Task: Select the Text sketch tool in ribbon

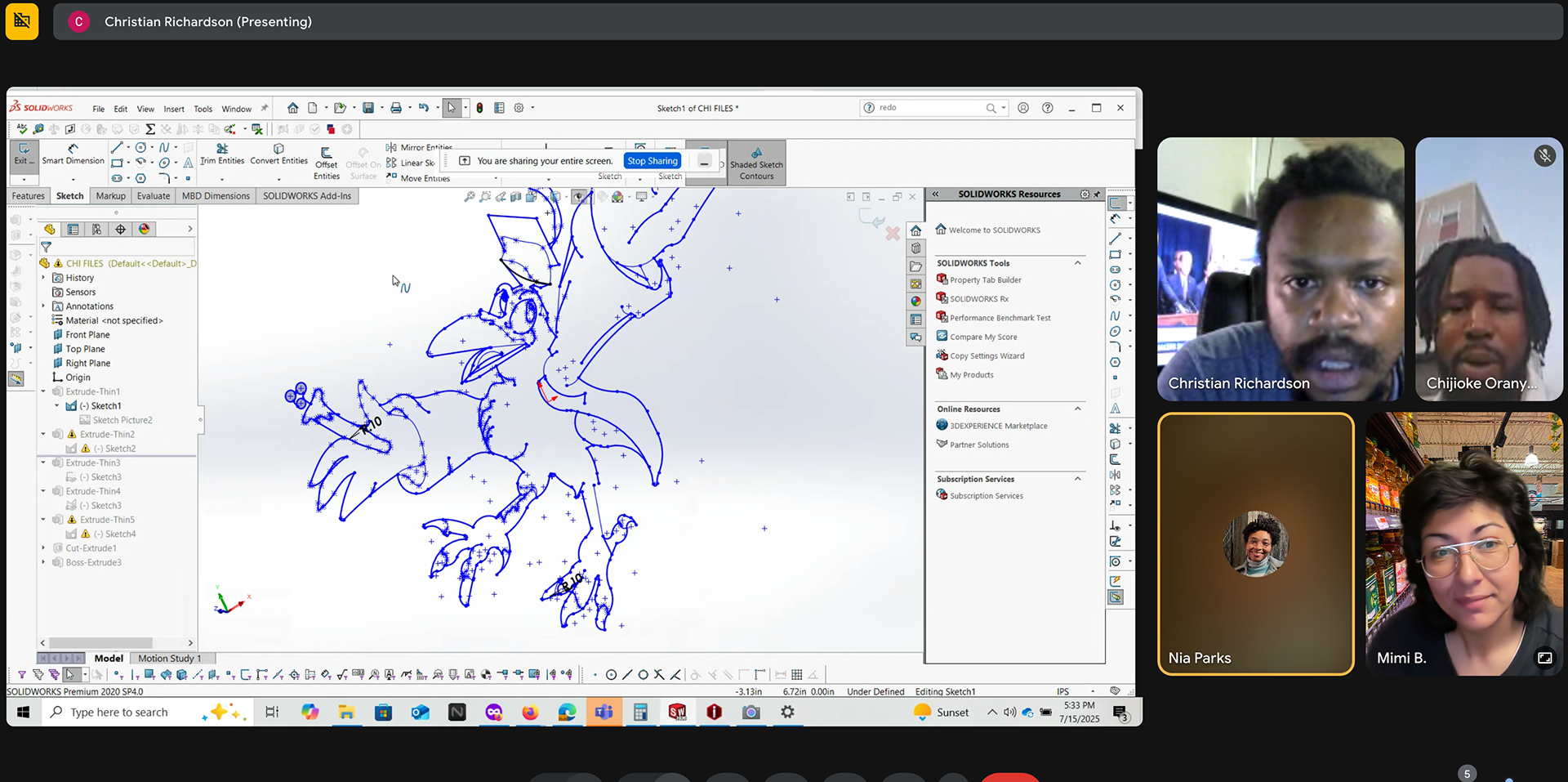Action: [188, 163]
